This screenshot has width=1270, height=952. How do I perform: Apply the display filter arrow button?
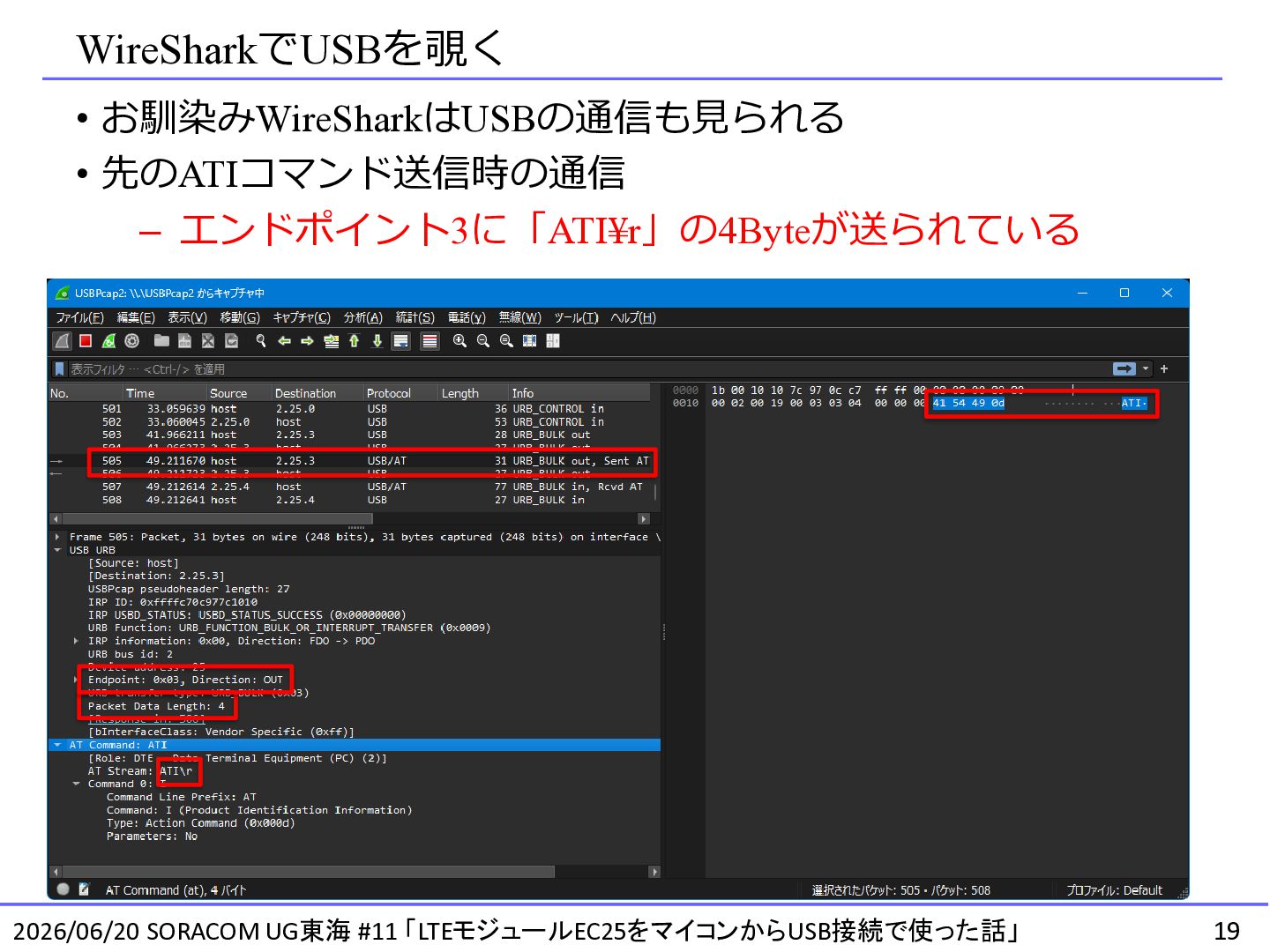[x=1124, y=369]
